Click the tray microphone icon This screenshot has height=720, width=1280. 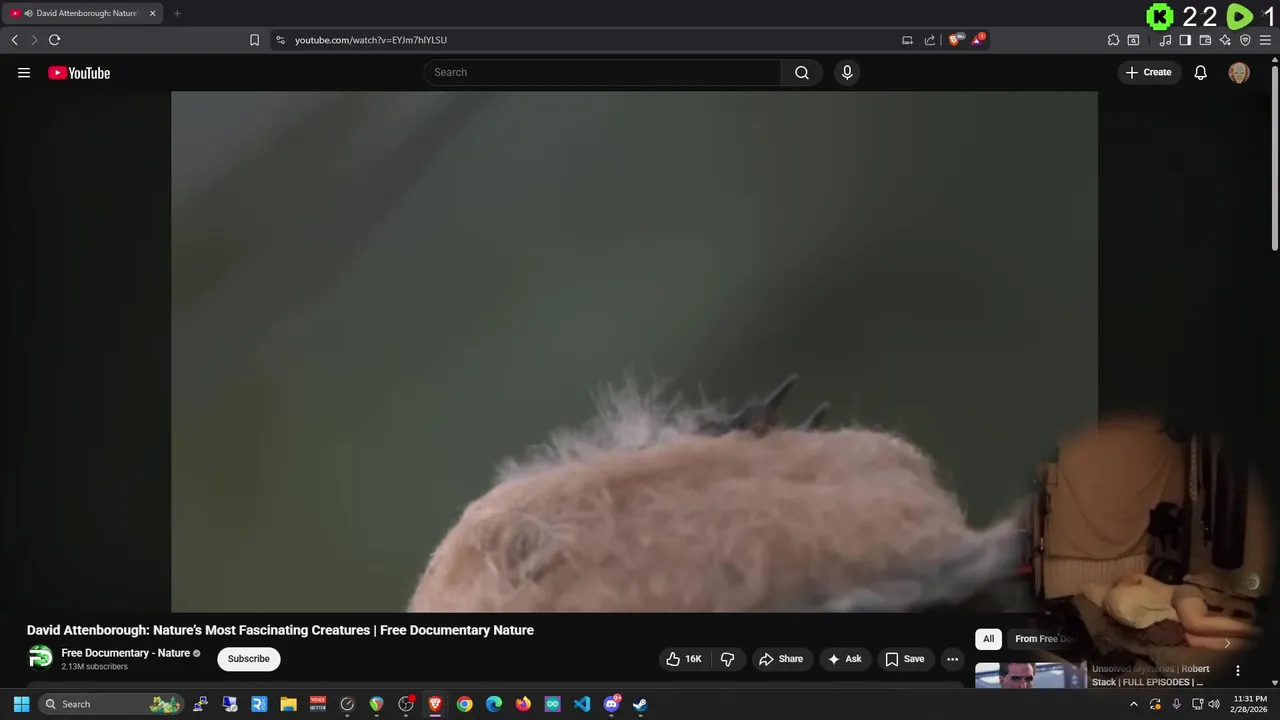click(x=1176, y=704)
